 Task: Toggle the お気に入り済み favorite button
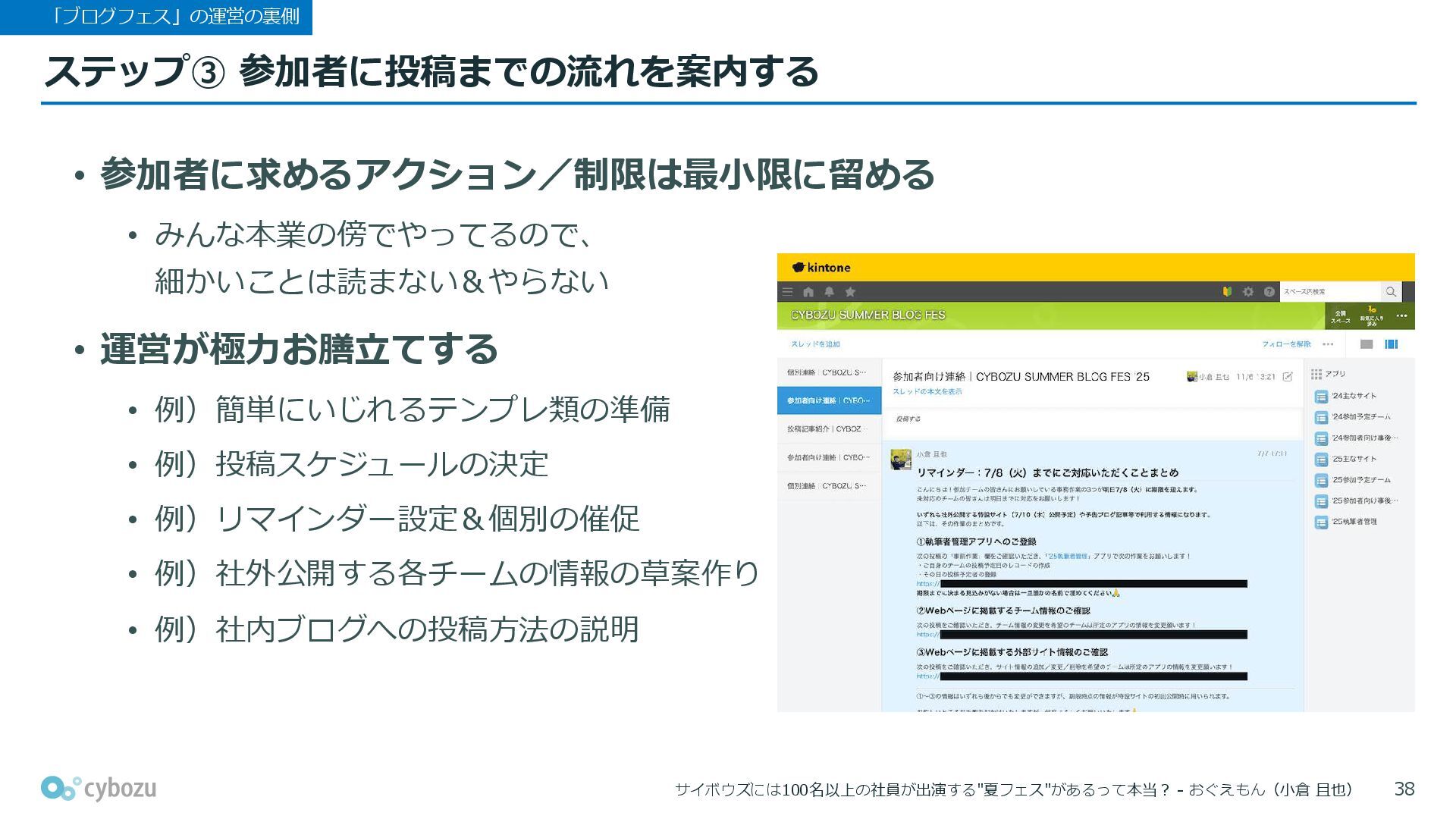click(1372, 315)
